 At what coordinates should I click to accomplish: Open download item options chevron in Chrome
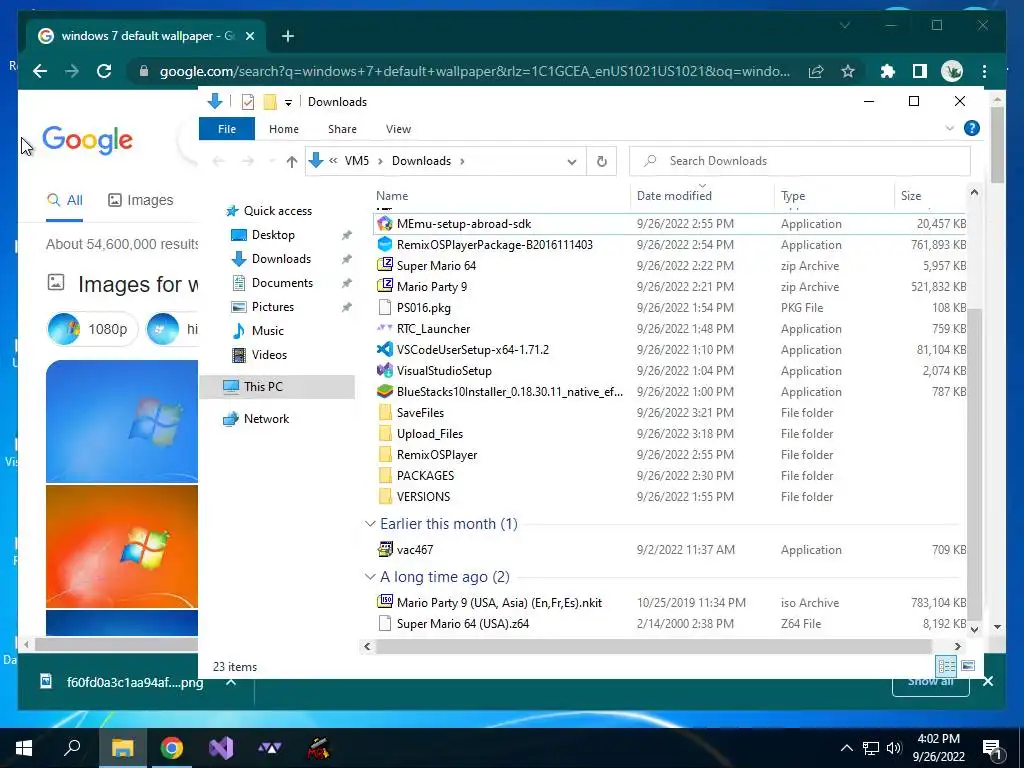point(231,682)
